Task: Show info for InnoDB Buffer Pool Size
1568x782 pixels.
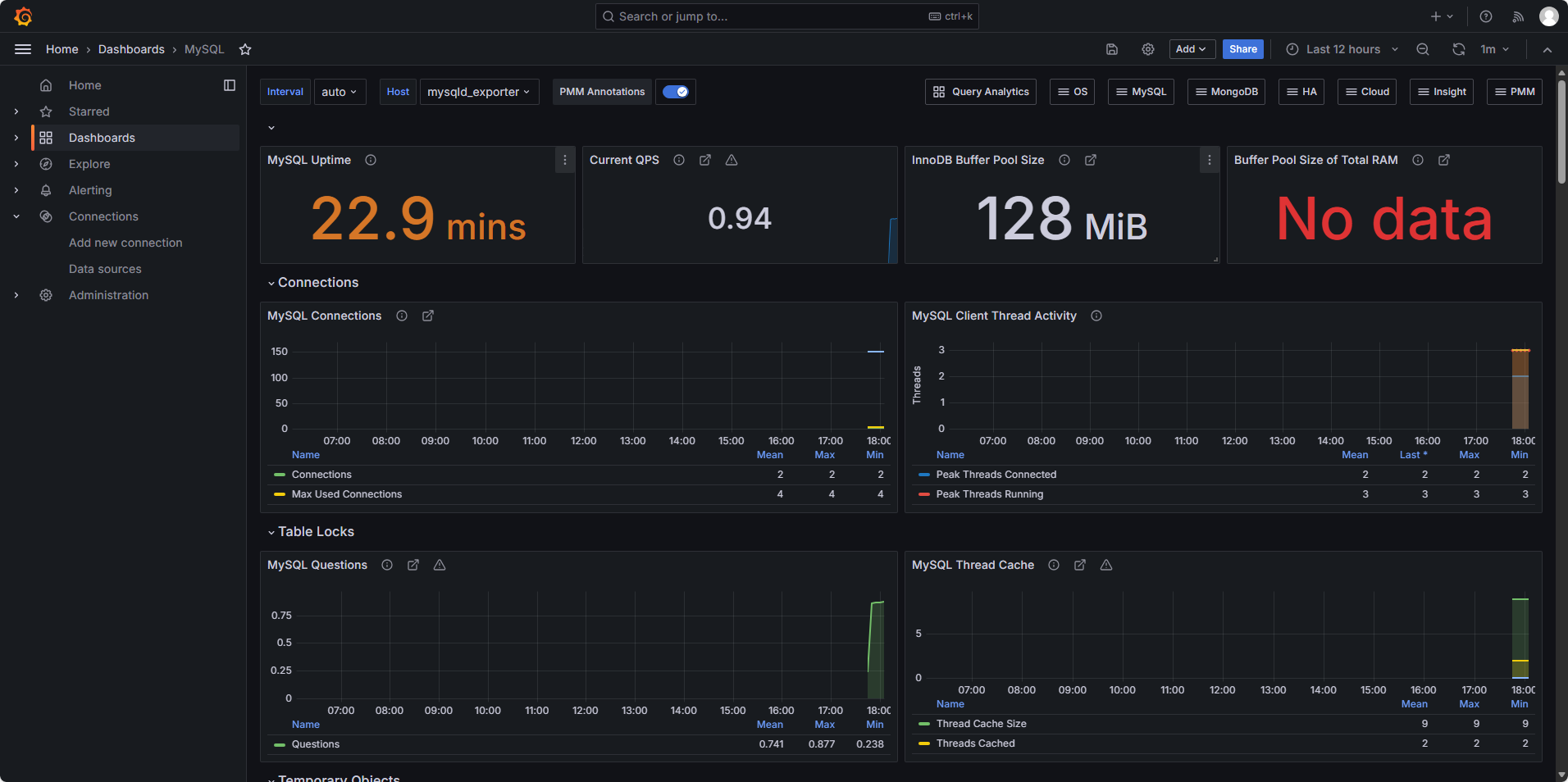Action: click(x=1064, y=160)
